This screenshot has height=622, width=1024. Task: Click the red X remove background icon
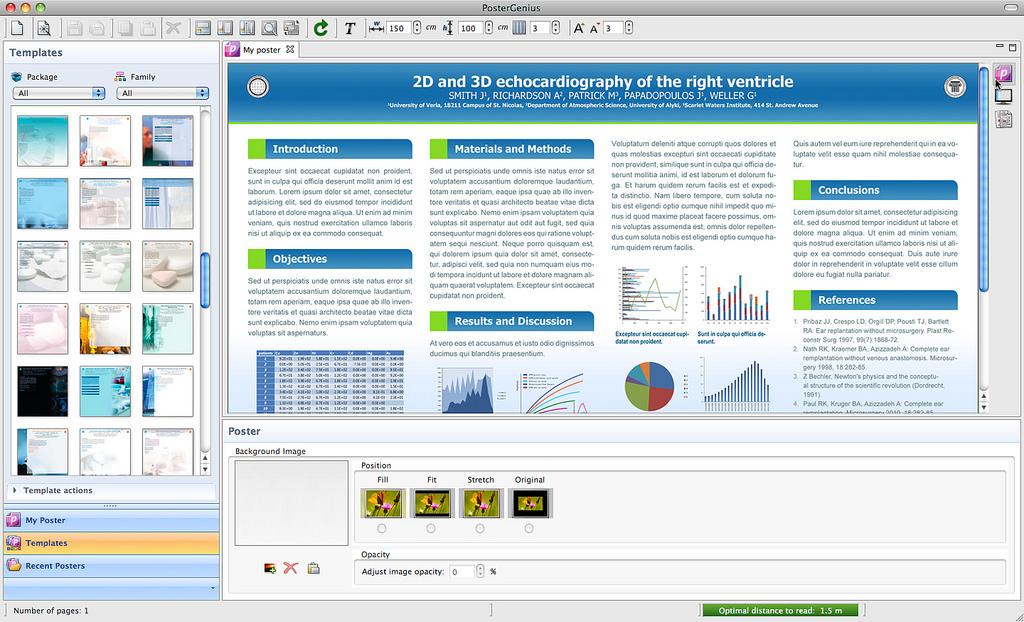point(291,568)
